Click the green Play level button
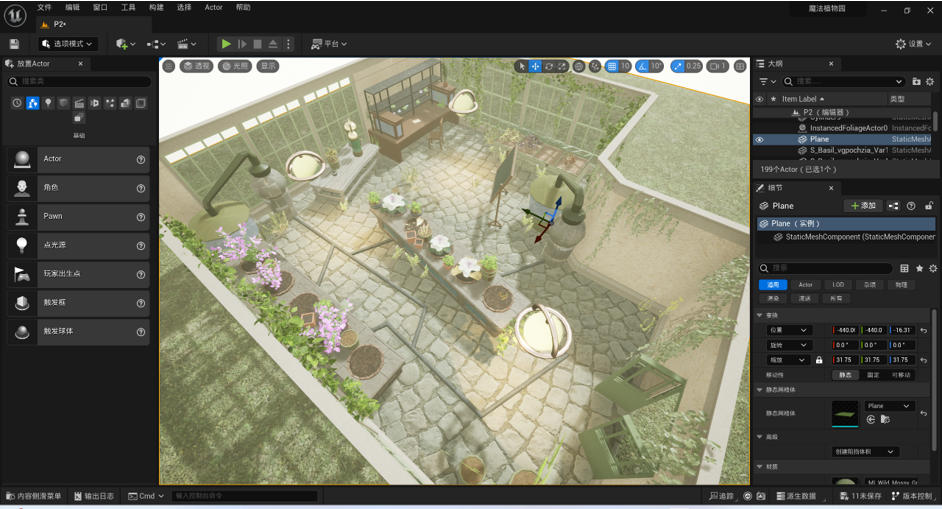This screenshot has width=942, height=509. (226, 44)
